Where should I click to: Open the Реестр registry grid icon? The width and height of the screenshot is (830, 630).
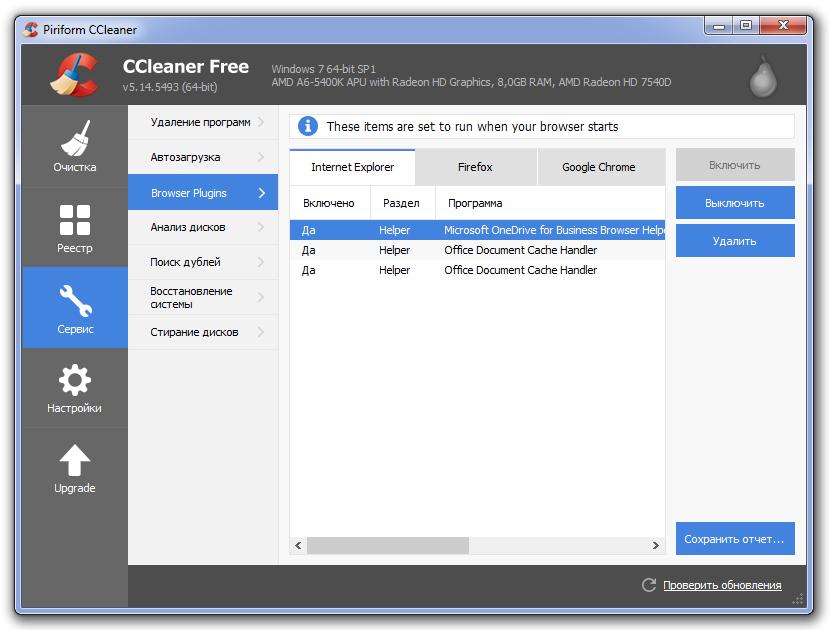[75, 221]
